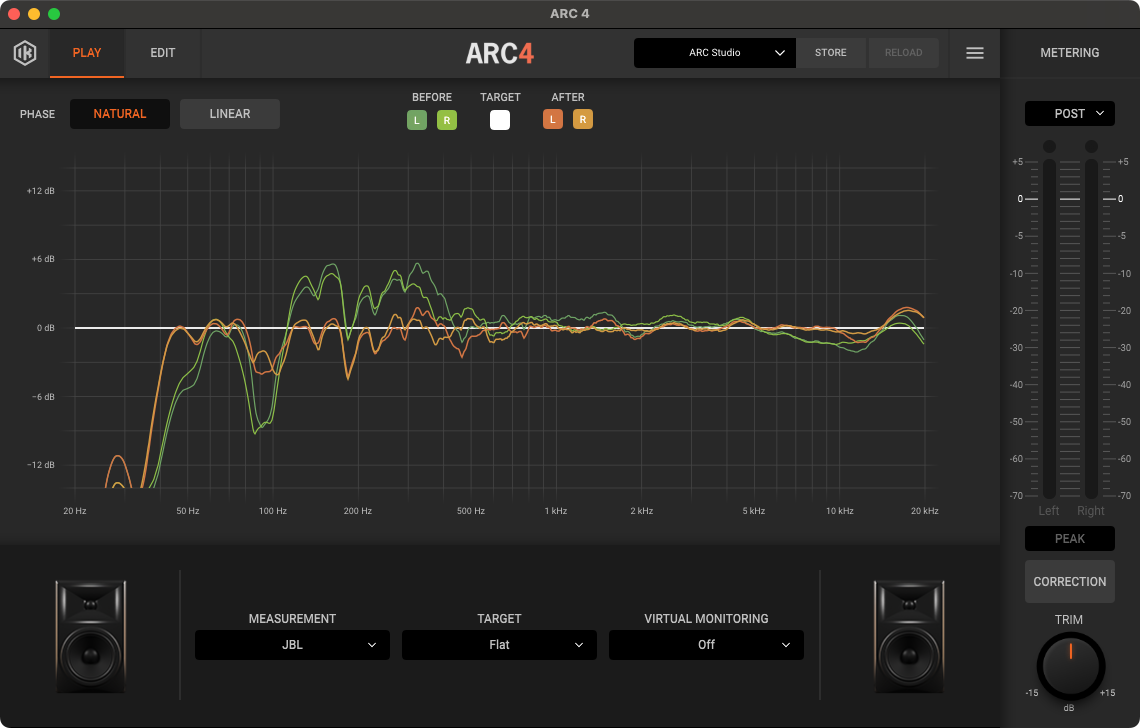Viewport: 1140px width, 728px height.
Task: Open the ARC Studio preset dropdown
Action: coord(715,53)
